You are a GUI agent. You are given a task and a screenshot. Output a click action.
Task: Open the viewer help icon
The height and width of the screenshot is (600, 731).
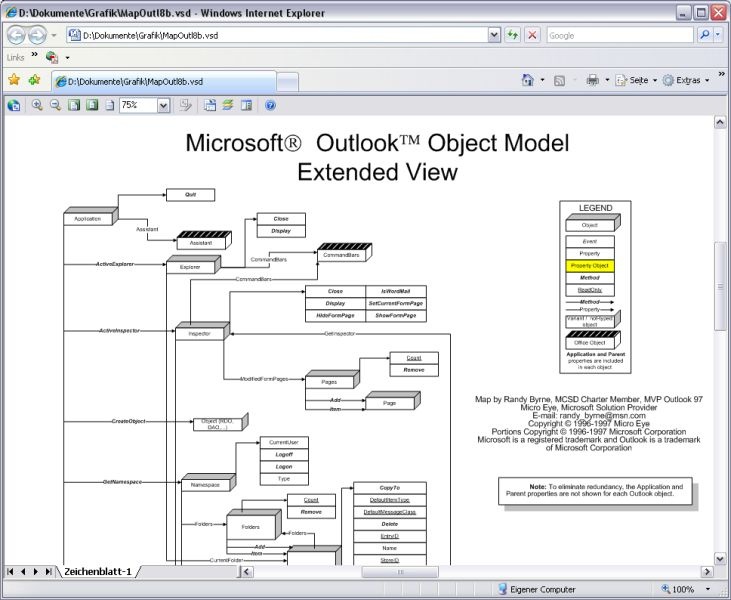(x=270, y=105)
